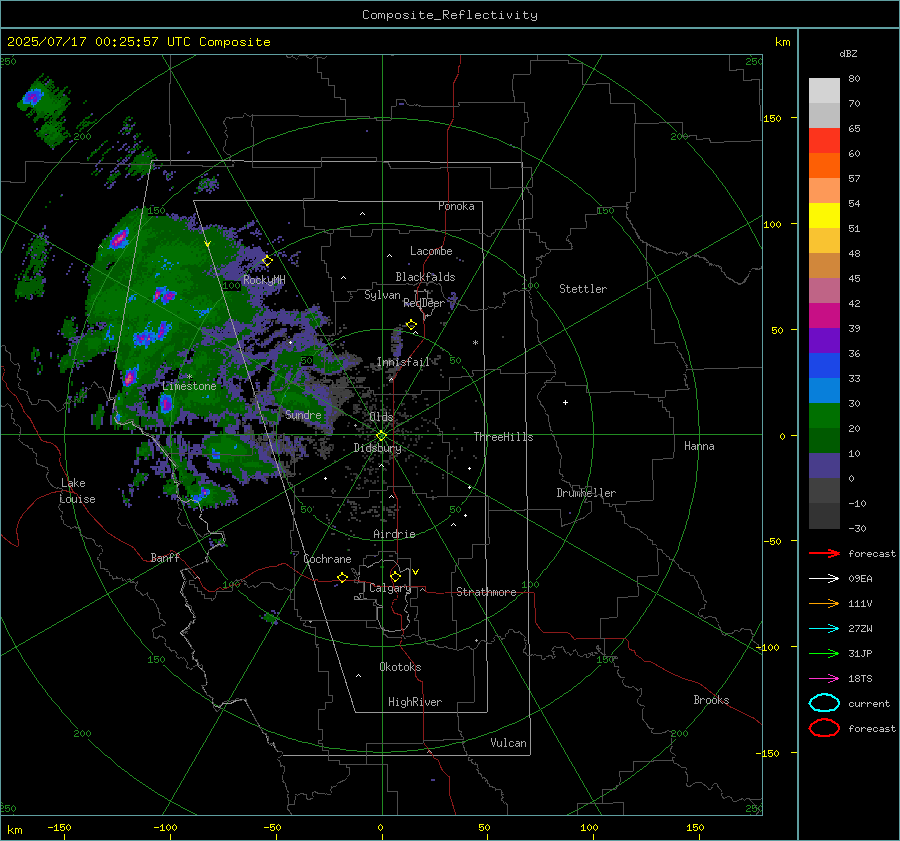
Task: Click the Brooks city label
Action: pos(711,700)
